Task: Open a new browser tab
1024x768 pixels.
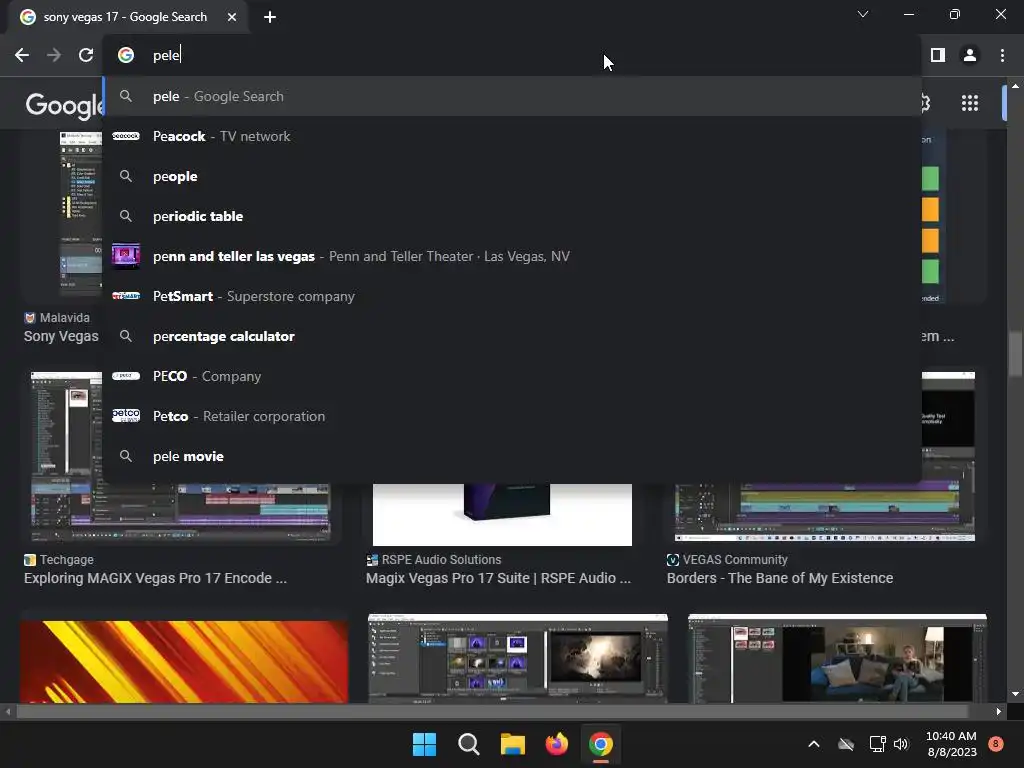Action: click(x=270, y=17)
